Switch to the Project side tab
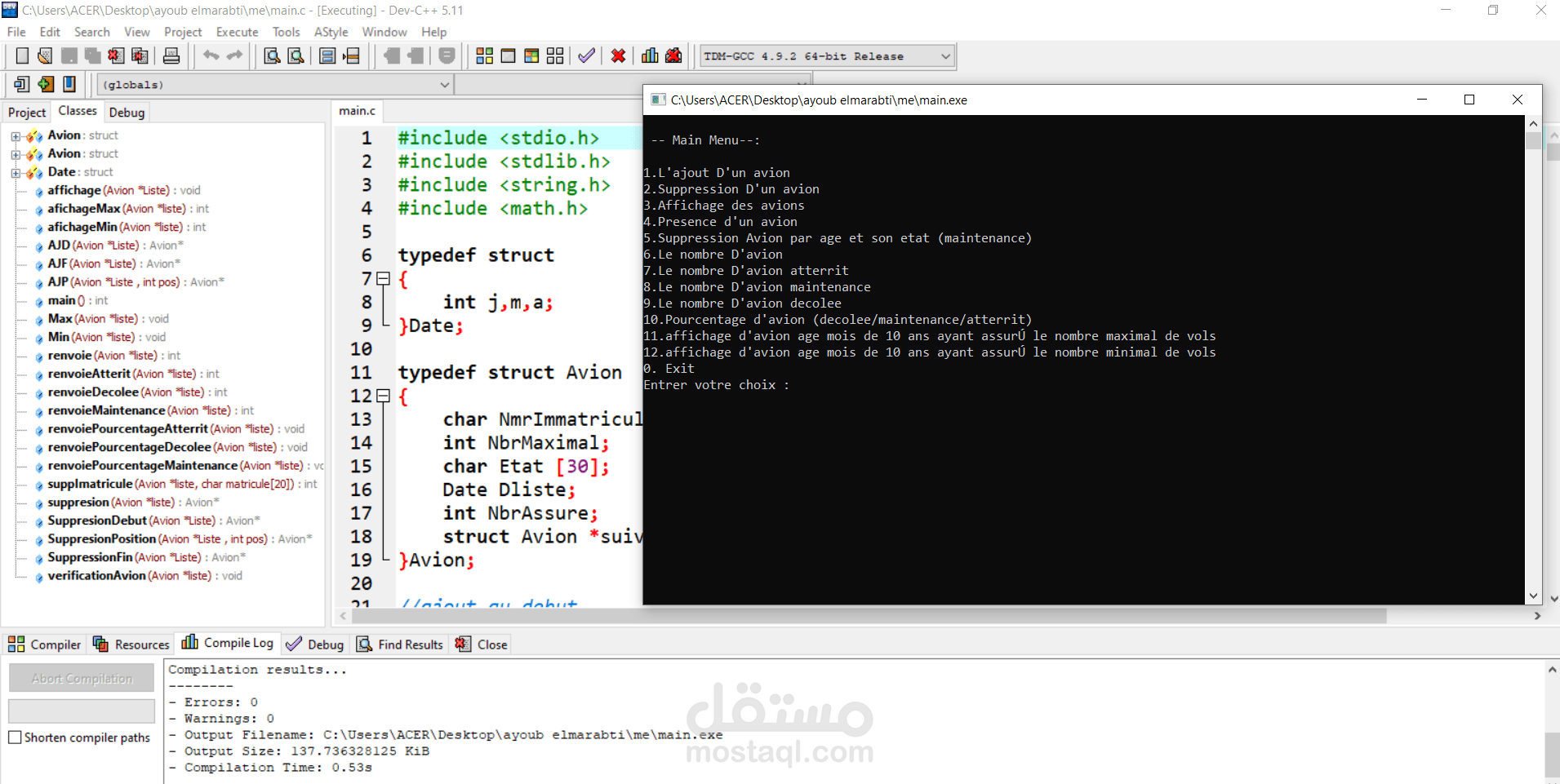 coord(27,113)
